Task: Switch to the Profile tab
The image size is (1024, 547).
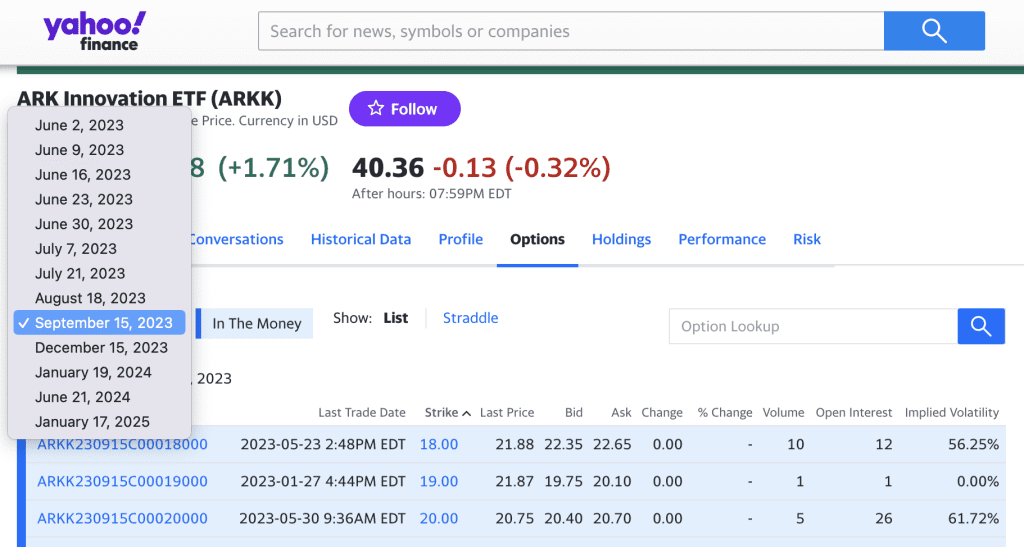Action: pos(460,240)
